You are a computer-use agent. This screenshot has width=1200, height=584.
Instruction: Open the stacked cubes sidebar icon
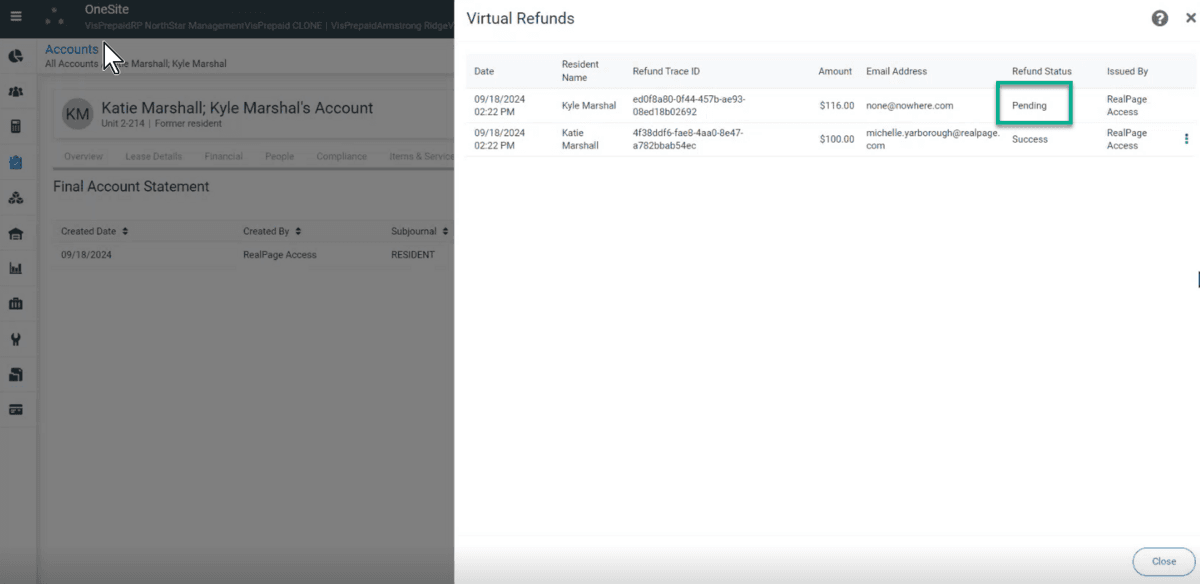(x=16, y=198)
